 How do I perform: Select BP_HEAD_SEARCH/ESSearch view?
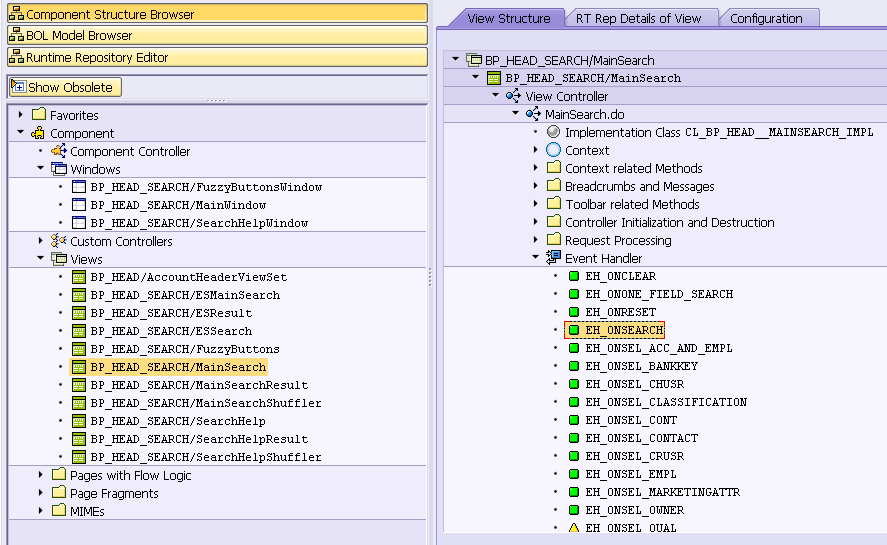coord(171,331)
